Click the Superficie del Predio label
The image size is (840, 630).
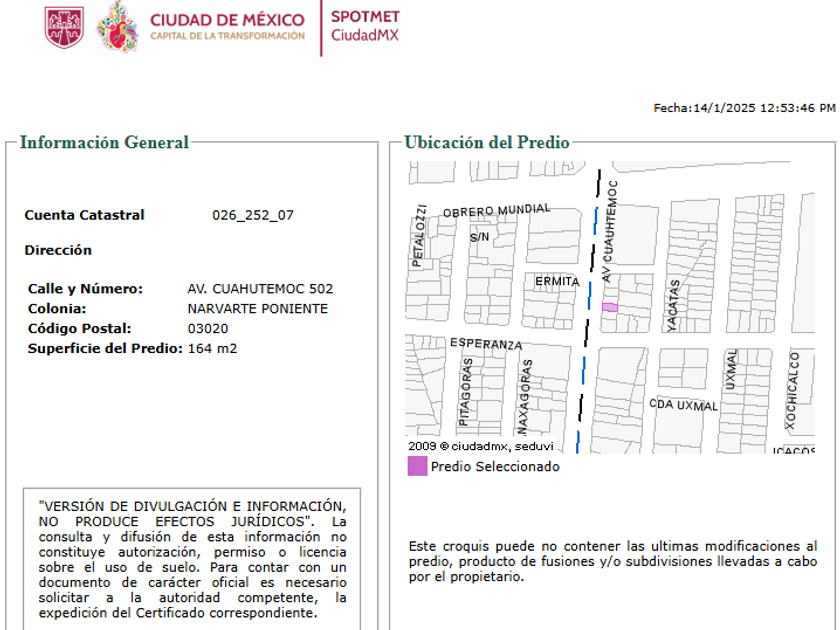tap(106, 348)
